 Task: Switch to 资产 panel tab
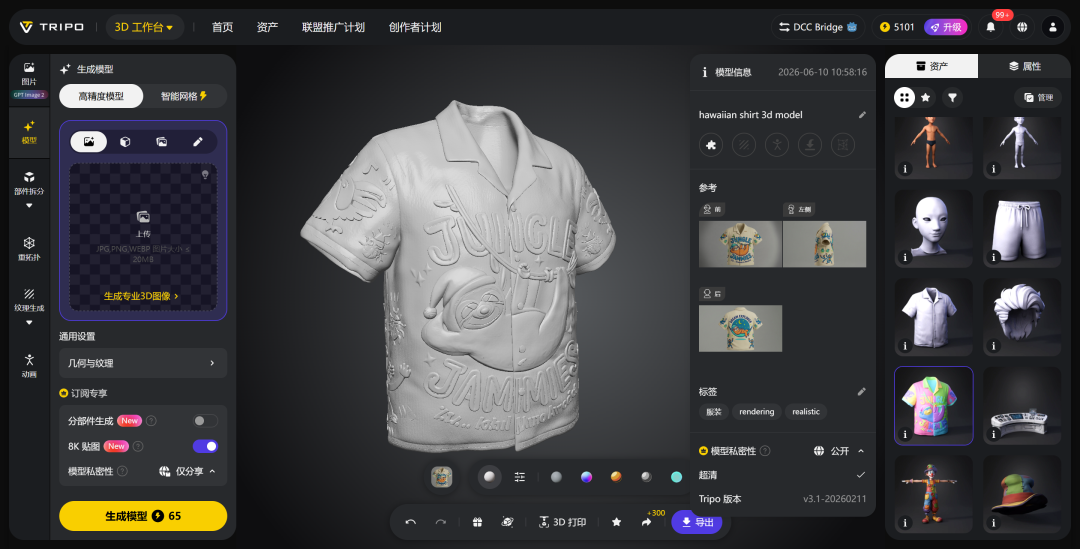point(931,66)
